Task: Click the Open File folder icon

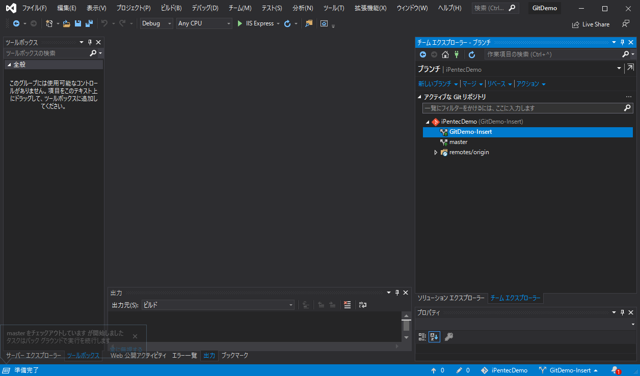Action: (x=66, y=24)
